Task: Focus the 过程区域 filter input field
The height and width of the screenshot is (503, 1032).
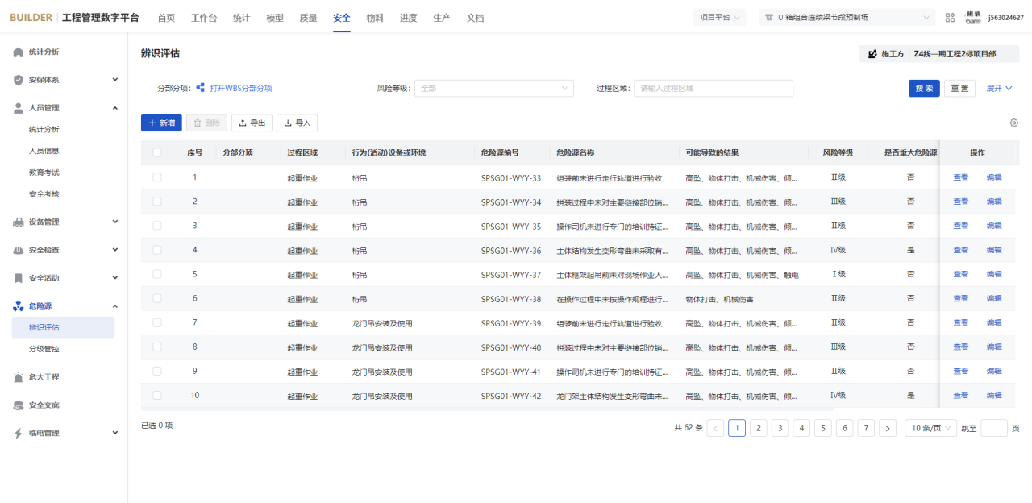Action: click(x=713, y=88)
